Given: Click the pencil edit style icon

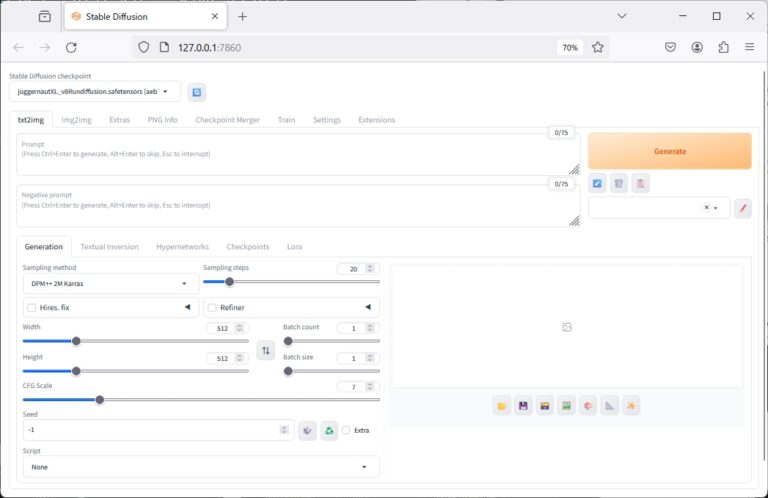Looking at the screenshot, I should click(x=742, y=208).
